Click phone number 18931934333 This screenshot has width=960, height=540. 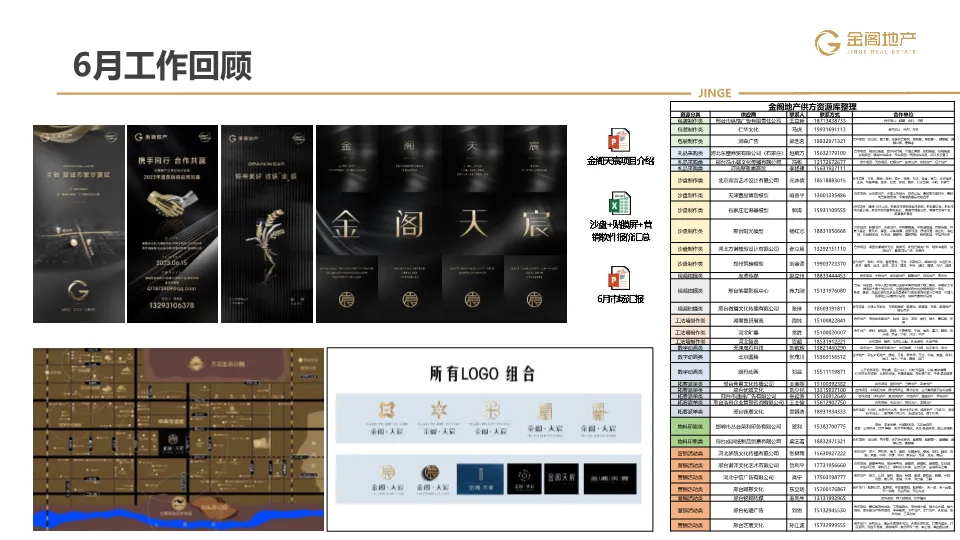coord(830,411)
